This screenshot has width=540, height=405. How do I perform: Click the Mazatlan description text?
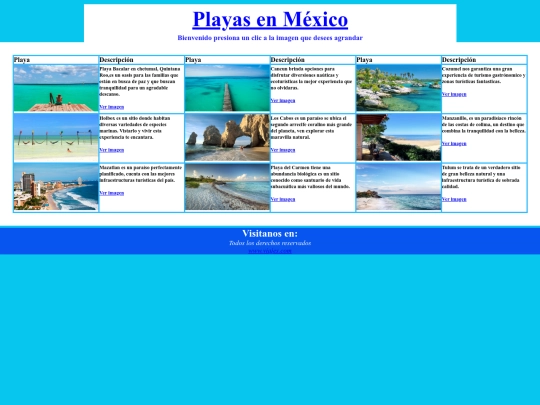coord(141,174)
